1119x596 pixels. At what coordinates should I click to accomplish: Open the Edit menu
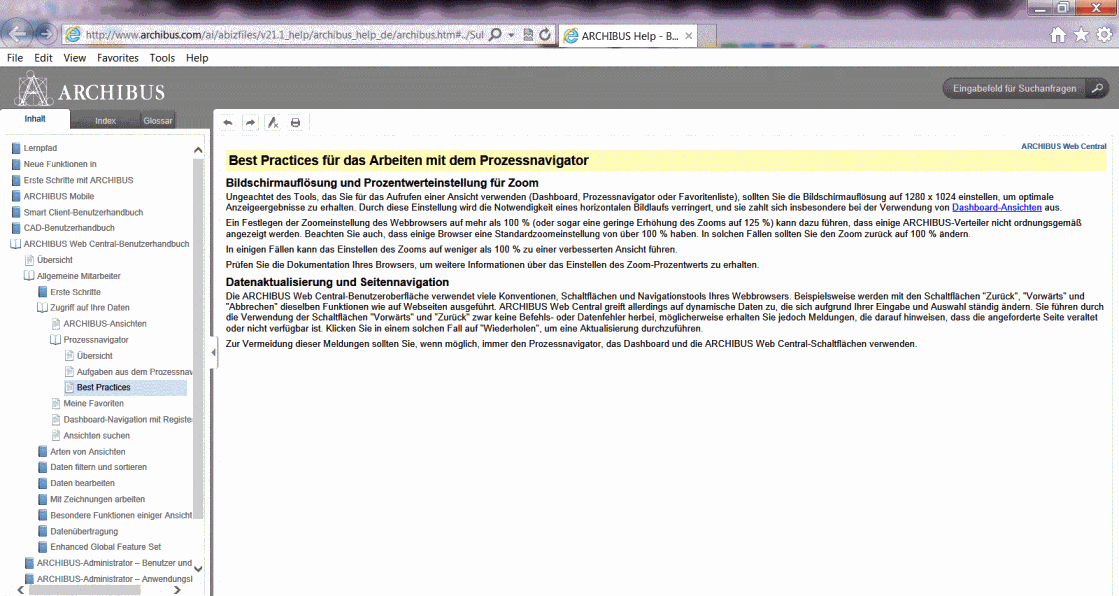coord(43,58)
